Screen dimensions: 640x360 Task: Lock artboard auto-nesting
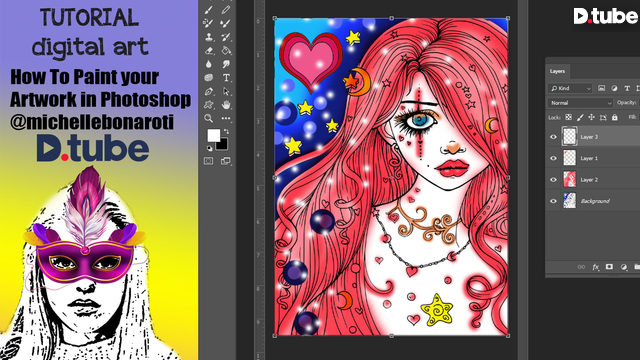click(x=603, y=118)
